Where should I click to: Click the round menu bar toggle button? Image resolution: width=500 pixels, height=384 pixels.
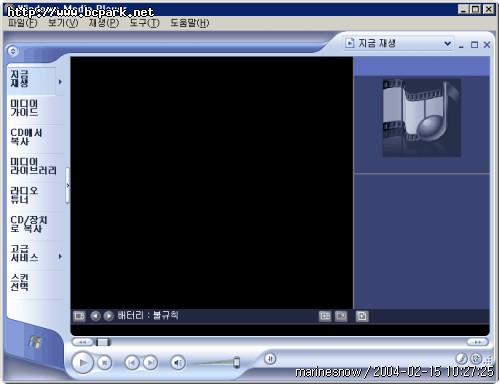point(13,51)
